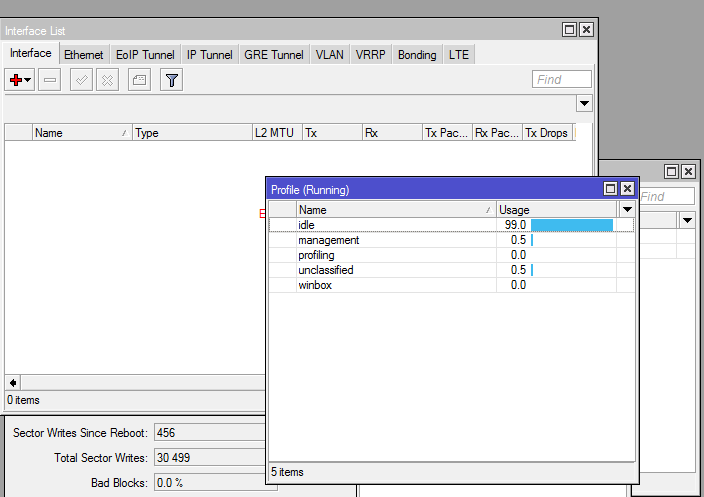Click the management 0.5 usage value
The height and width of the screenshot is (497, 704).
[x=518, y=240]
